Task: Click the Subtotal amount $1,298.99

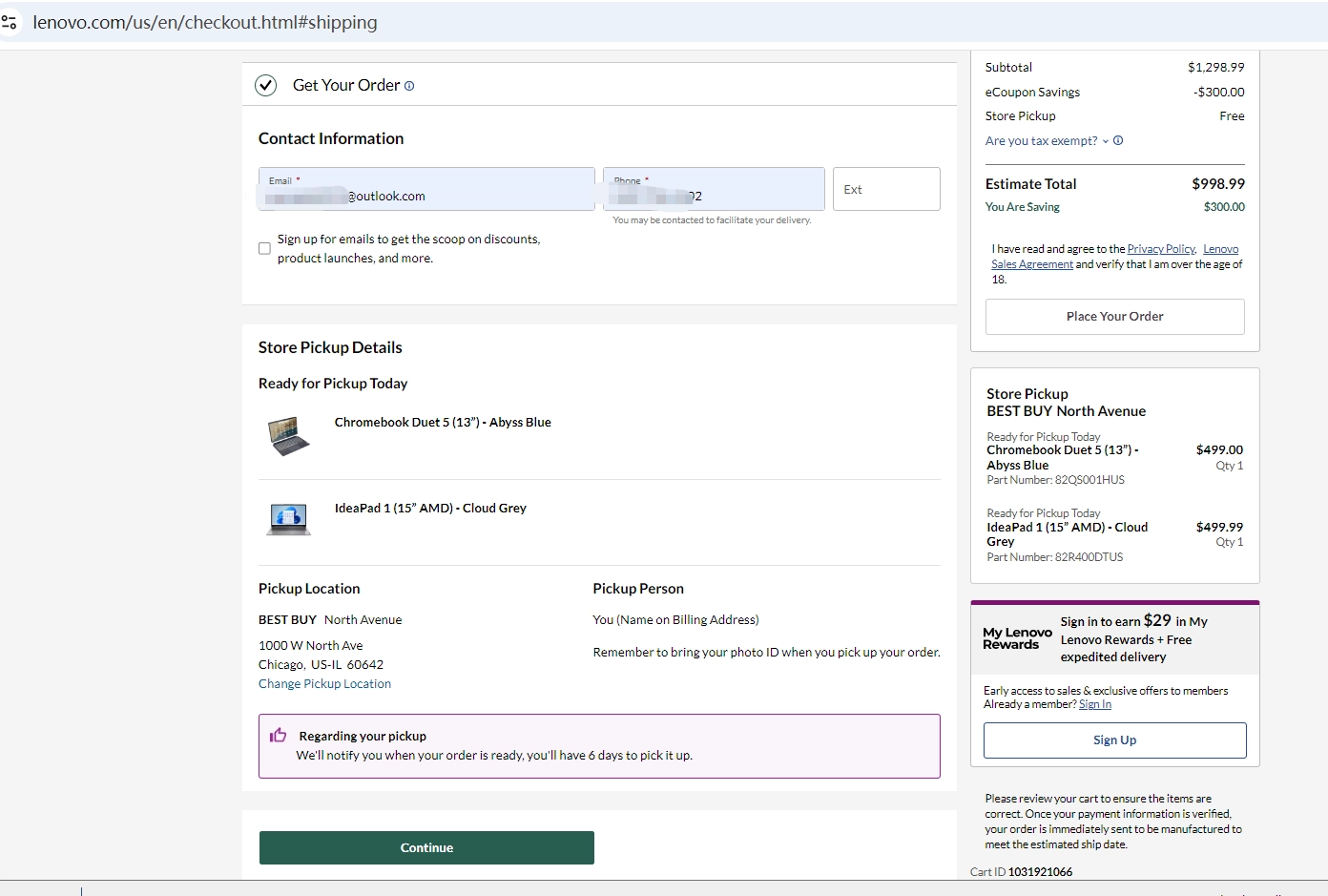Action: tap(1216, 68)
